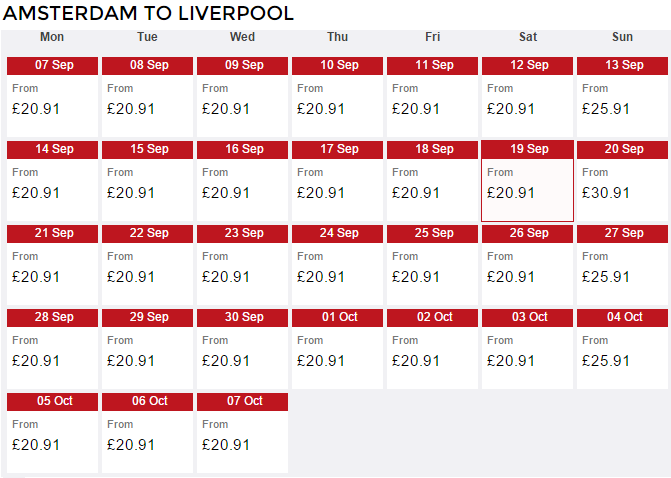
Task: Click the 18 Sep Friday fare
Action: 432,181
